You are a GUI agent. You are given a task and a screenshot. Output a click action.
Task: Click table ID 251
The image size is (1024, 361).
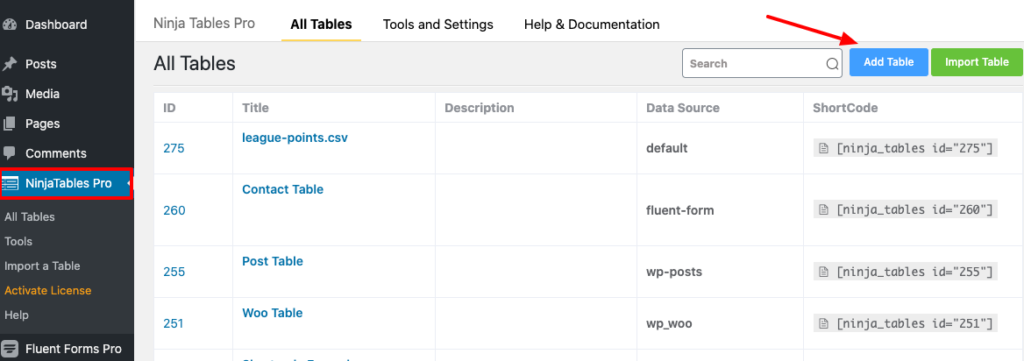pos(174,323)
